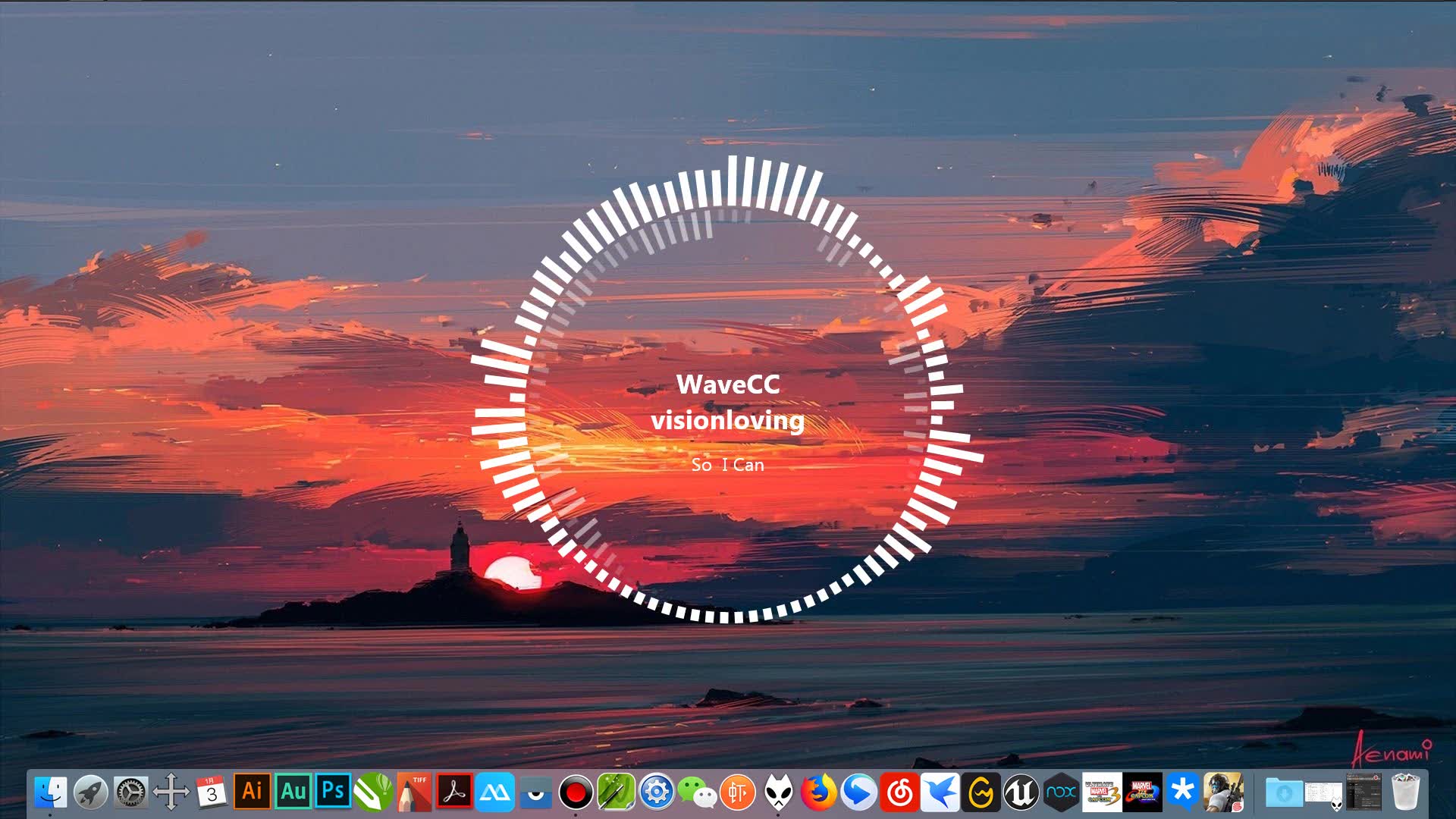Launch Adobe Acrobat dock icon
The image size is (1456, 819).
454,792
